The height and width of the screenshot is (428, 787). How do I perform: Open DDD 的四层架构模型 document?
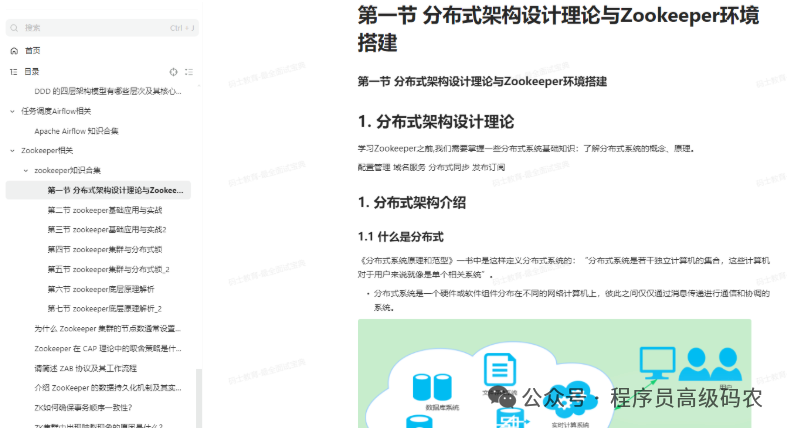[107, 91]
